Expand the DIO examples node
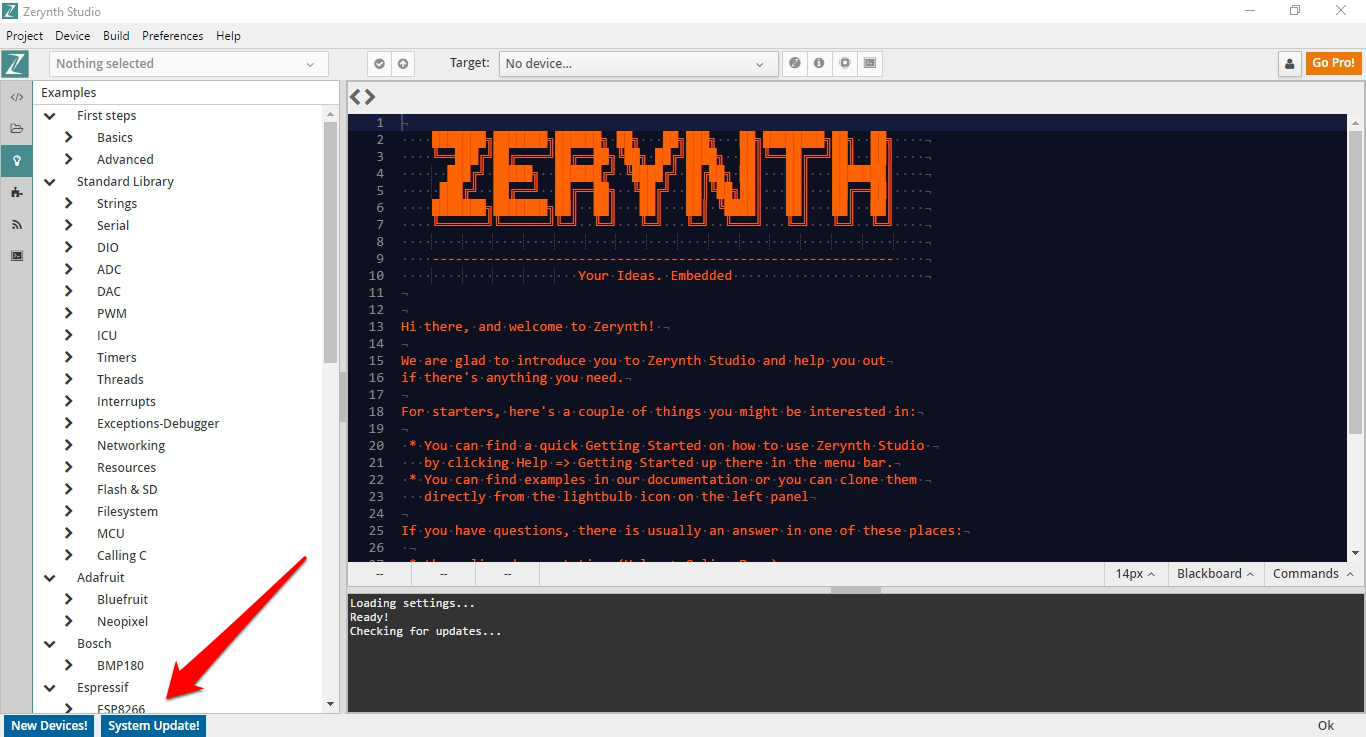Viewport: 1366px width, 737px height. 69,248
